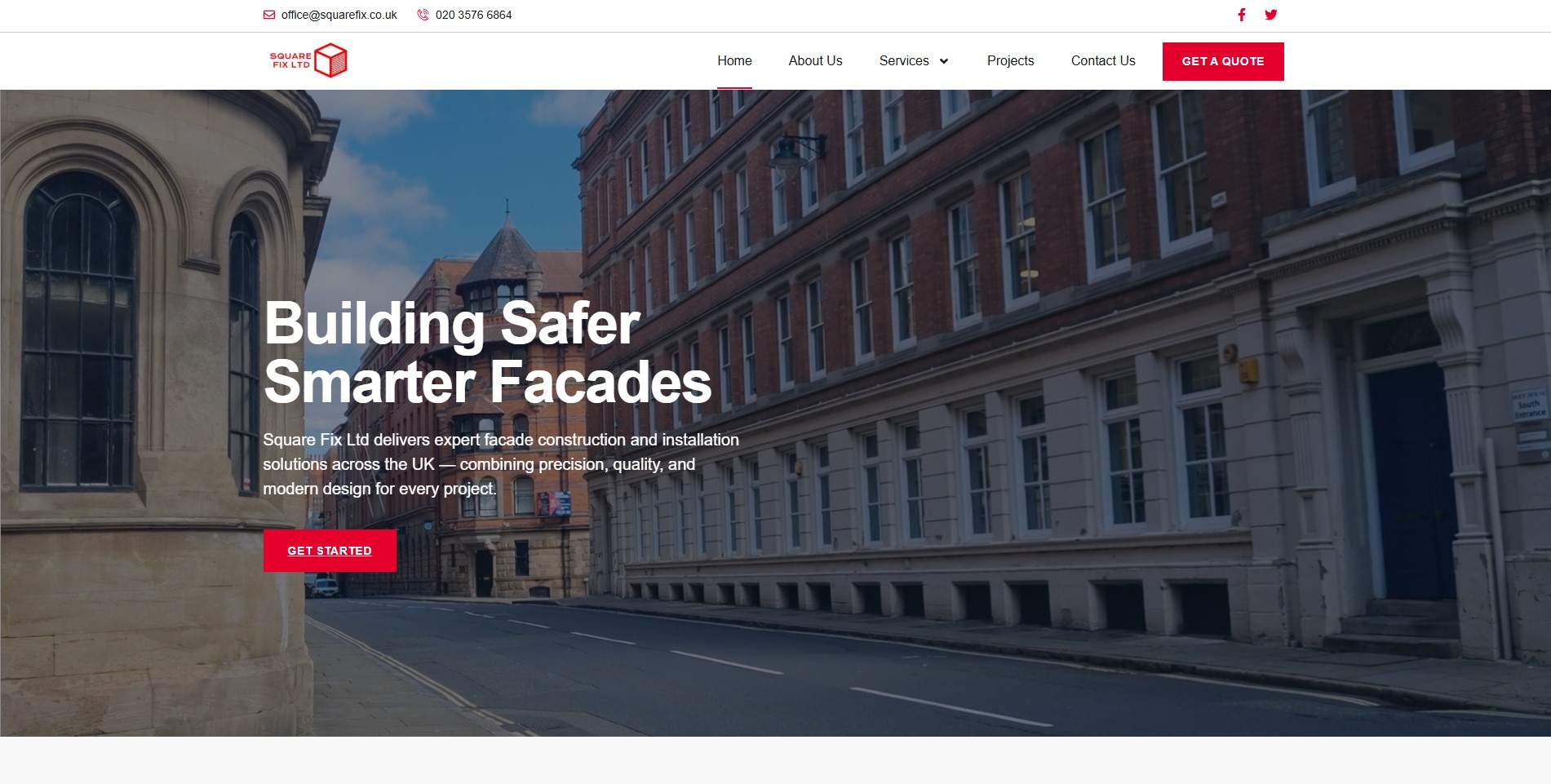Open the Facebook social icon
This screenshot has width=1551, height=784.
click(1242, 15)
